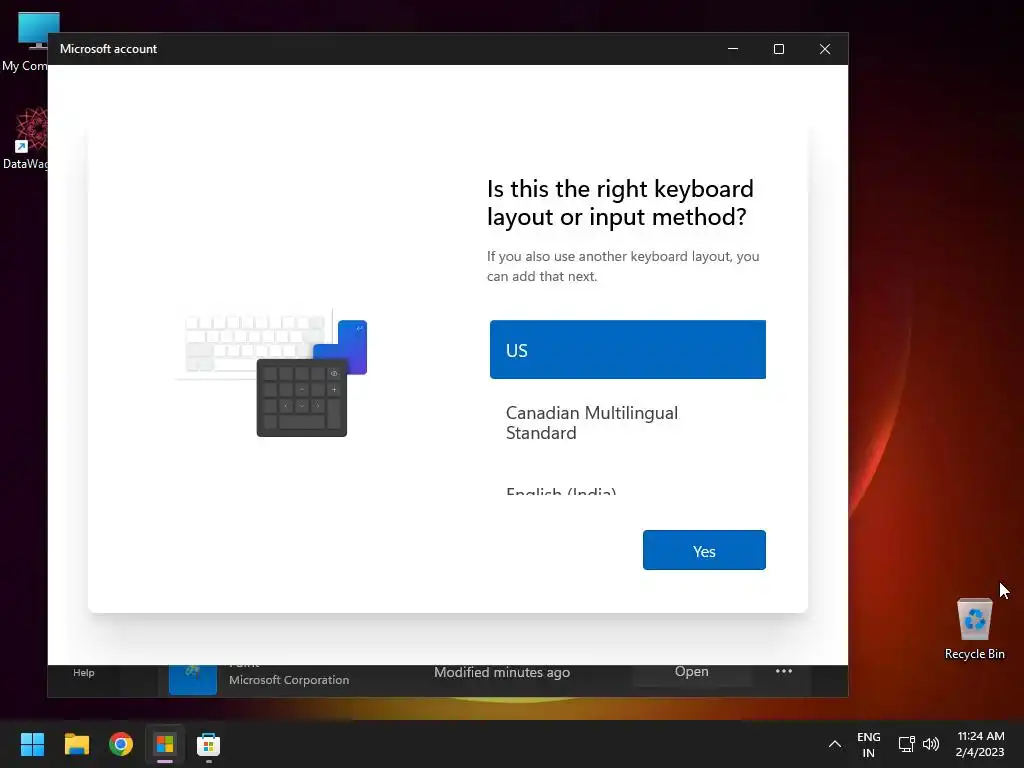Click Help in the Store window
This screenshot has height=768, width=1024.
pos(84,673)
